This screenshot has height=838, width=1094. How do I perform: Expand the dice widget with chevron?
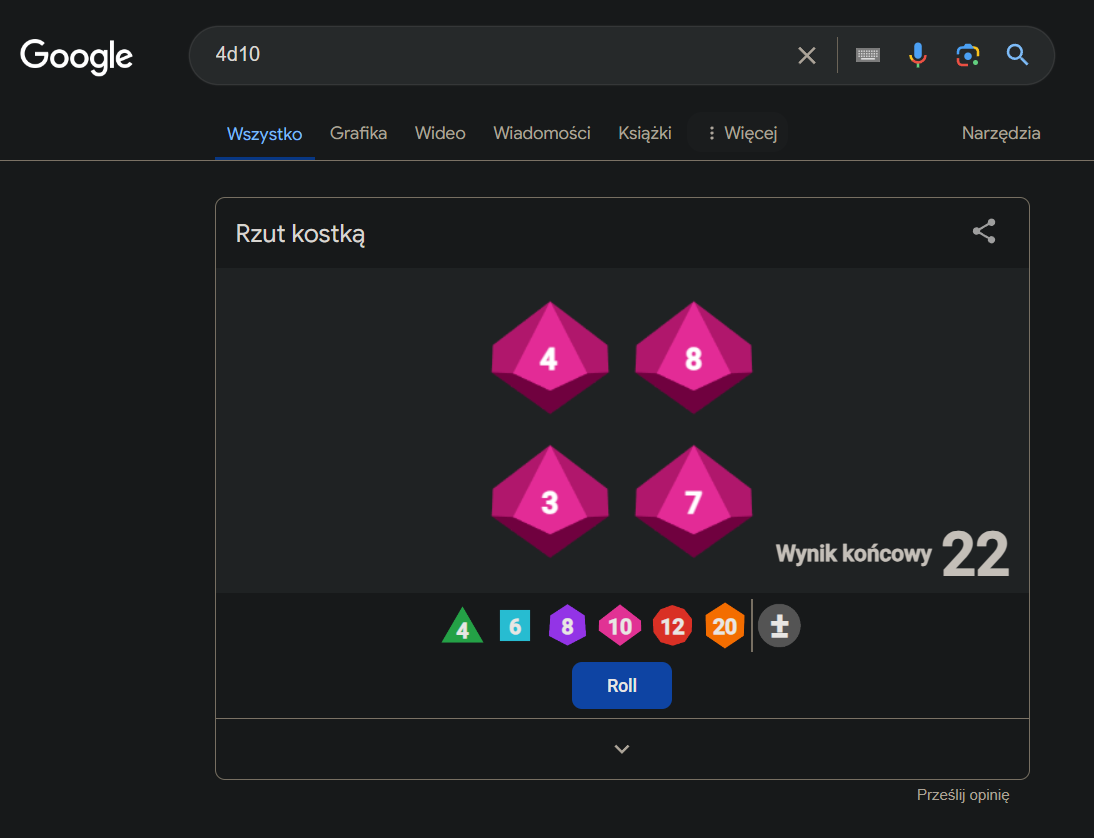(622, 749)
